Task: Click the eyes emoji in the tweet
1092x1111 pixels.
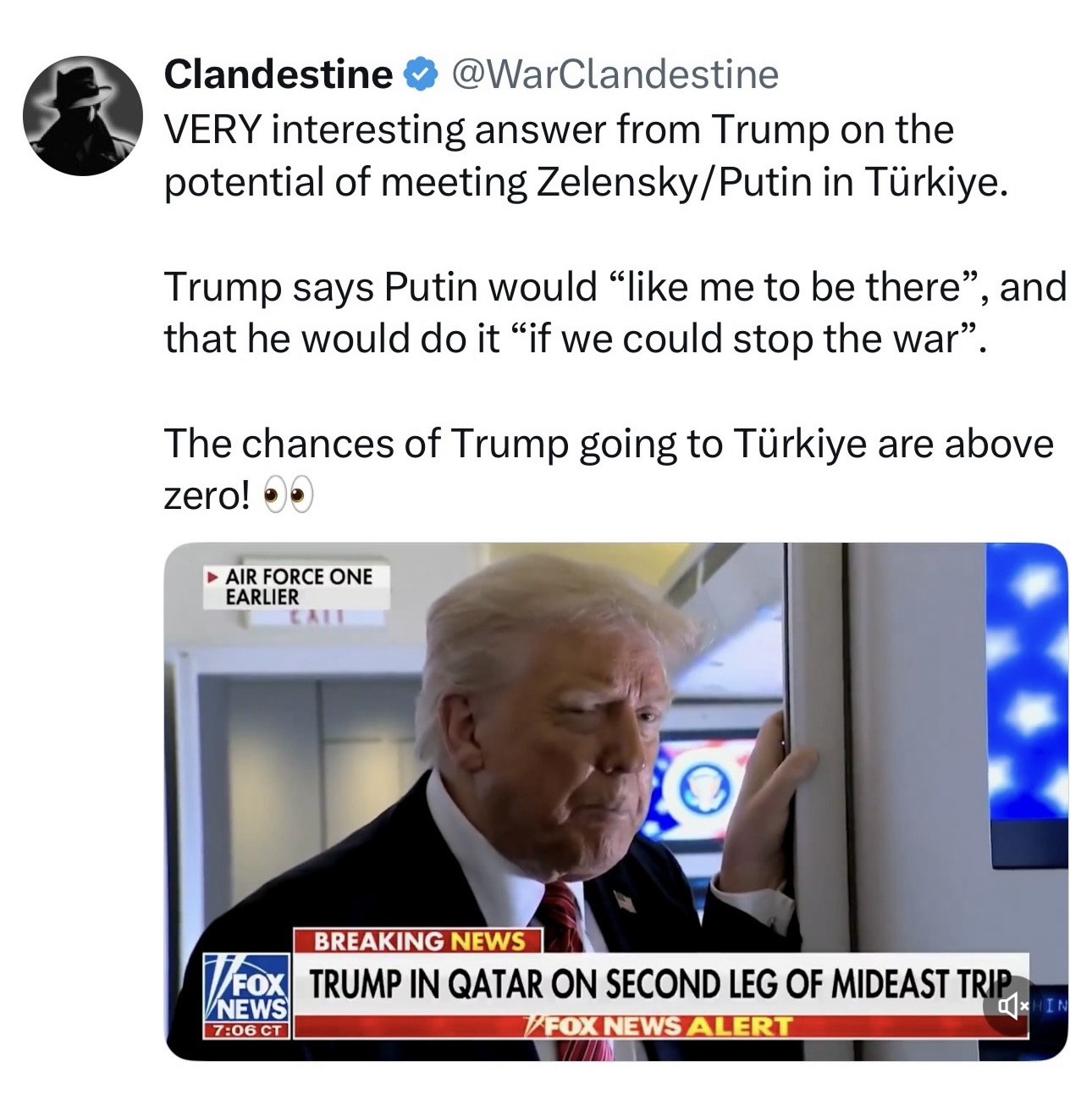Action: point(288,496)
